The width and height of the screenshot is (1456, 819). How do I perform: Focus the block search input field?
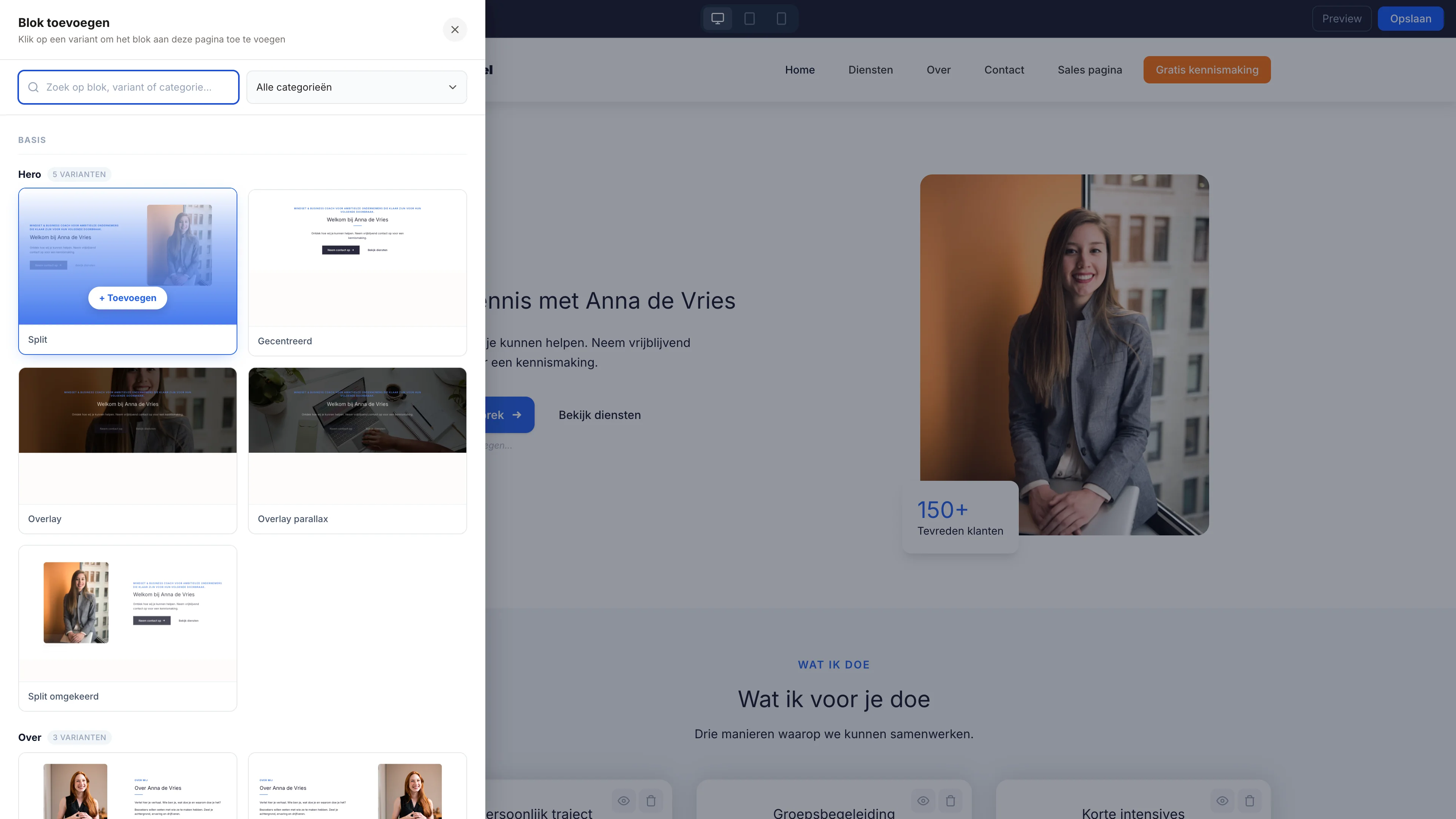(128, 87)
